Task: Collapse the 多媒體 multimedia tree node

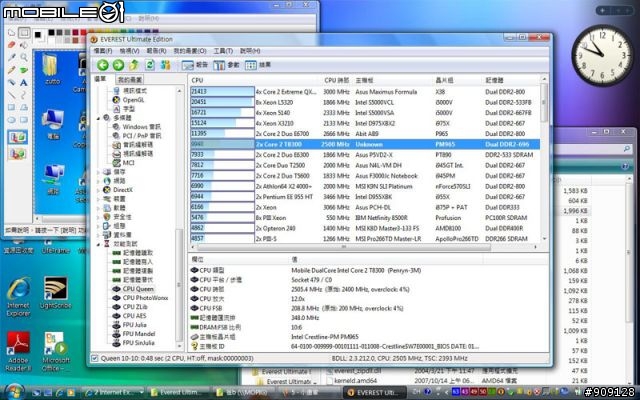Action: coord(98,118)
